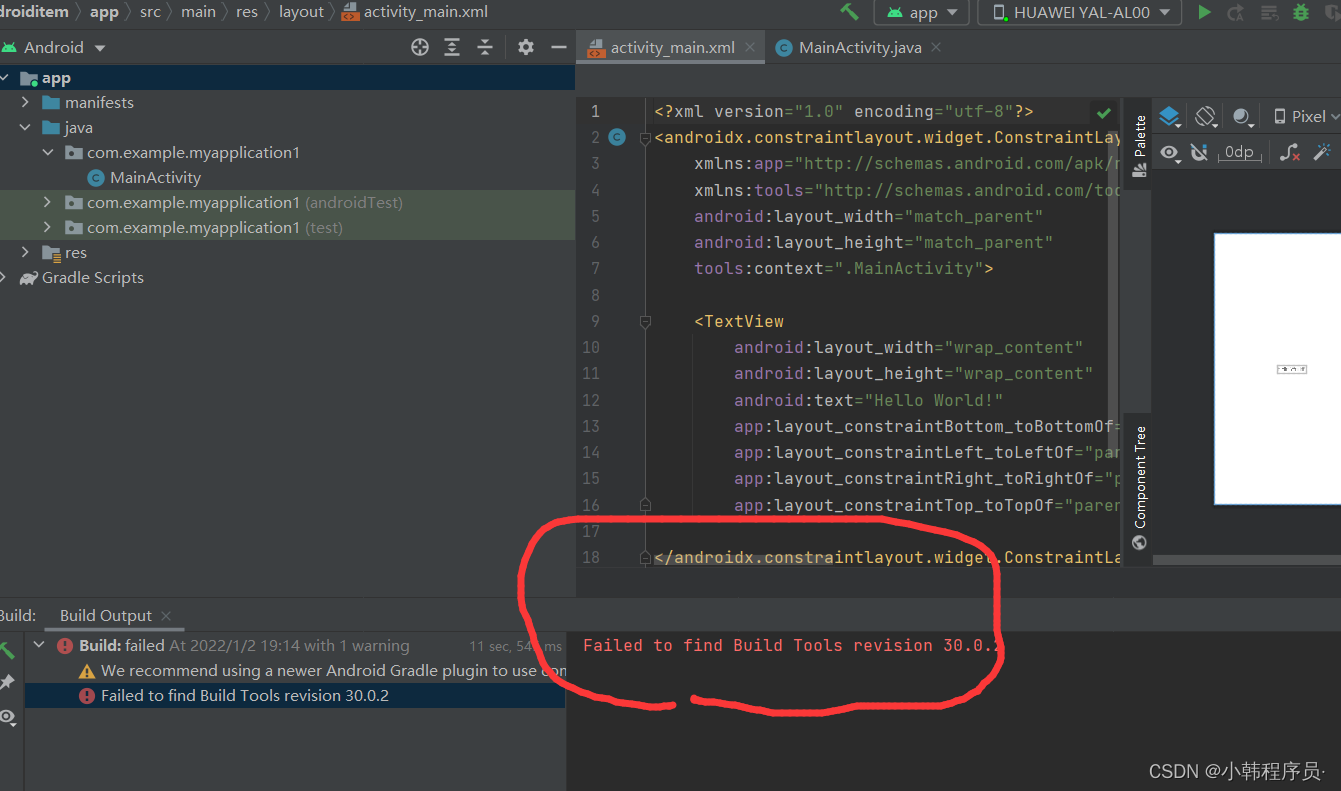The image size is (1341, 791).
Task: Toggle Palette side panel tab
Action: (1139, 146)
